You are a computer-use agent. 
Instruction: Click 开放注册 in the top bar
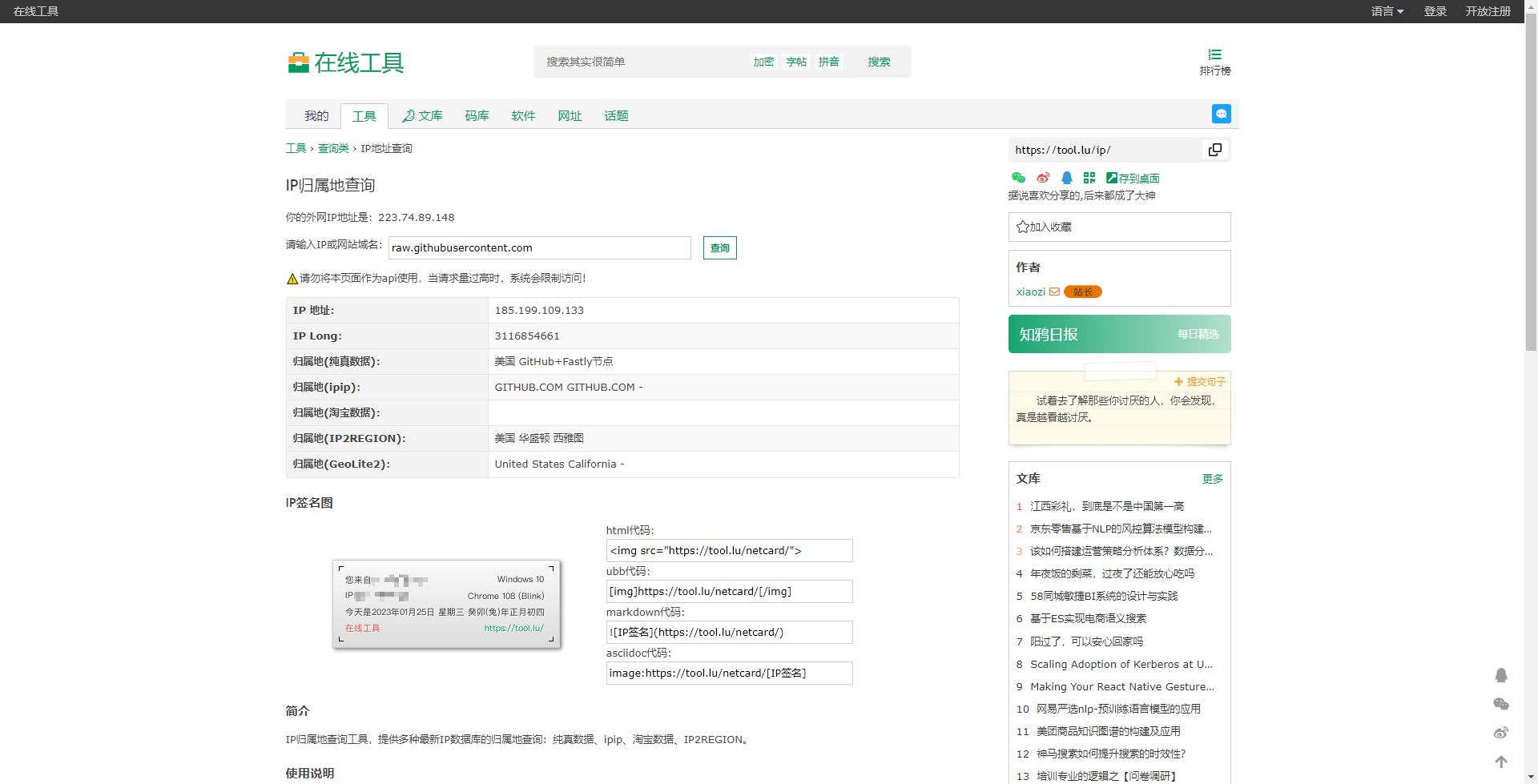pos(1488,11)
